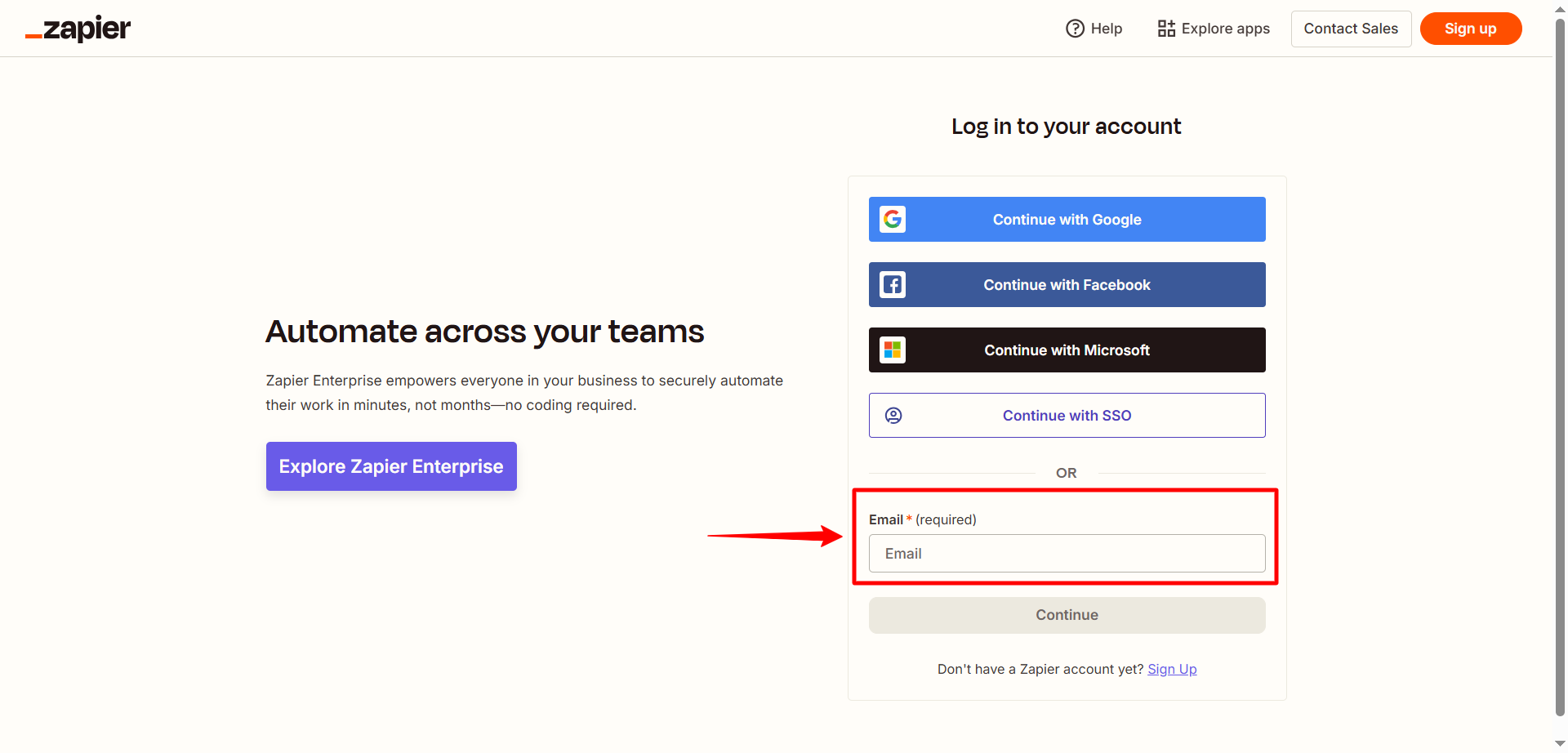Click the page vertical scrollbar thumb

pyautogui.click(x=1560, y=368)
